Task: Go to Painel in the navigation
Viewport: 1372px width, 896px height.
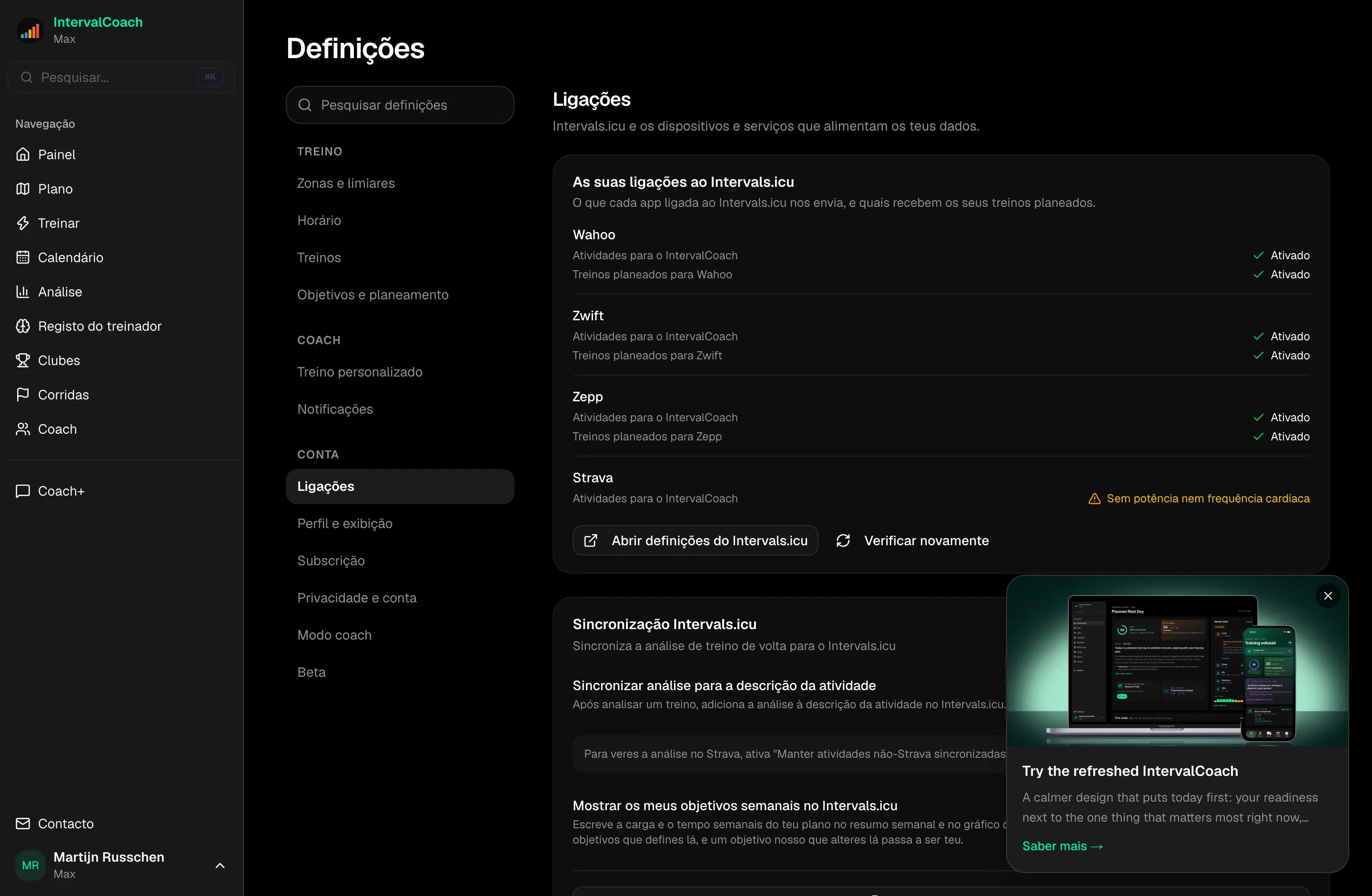Action: point(121,154)
